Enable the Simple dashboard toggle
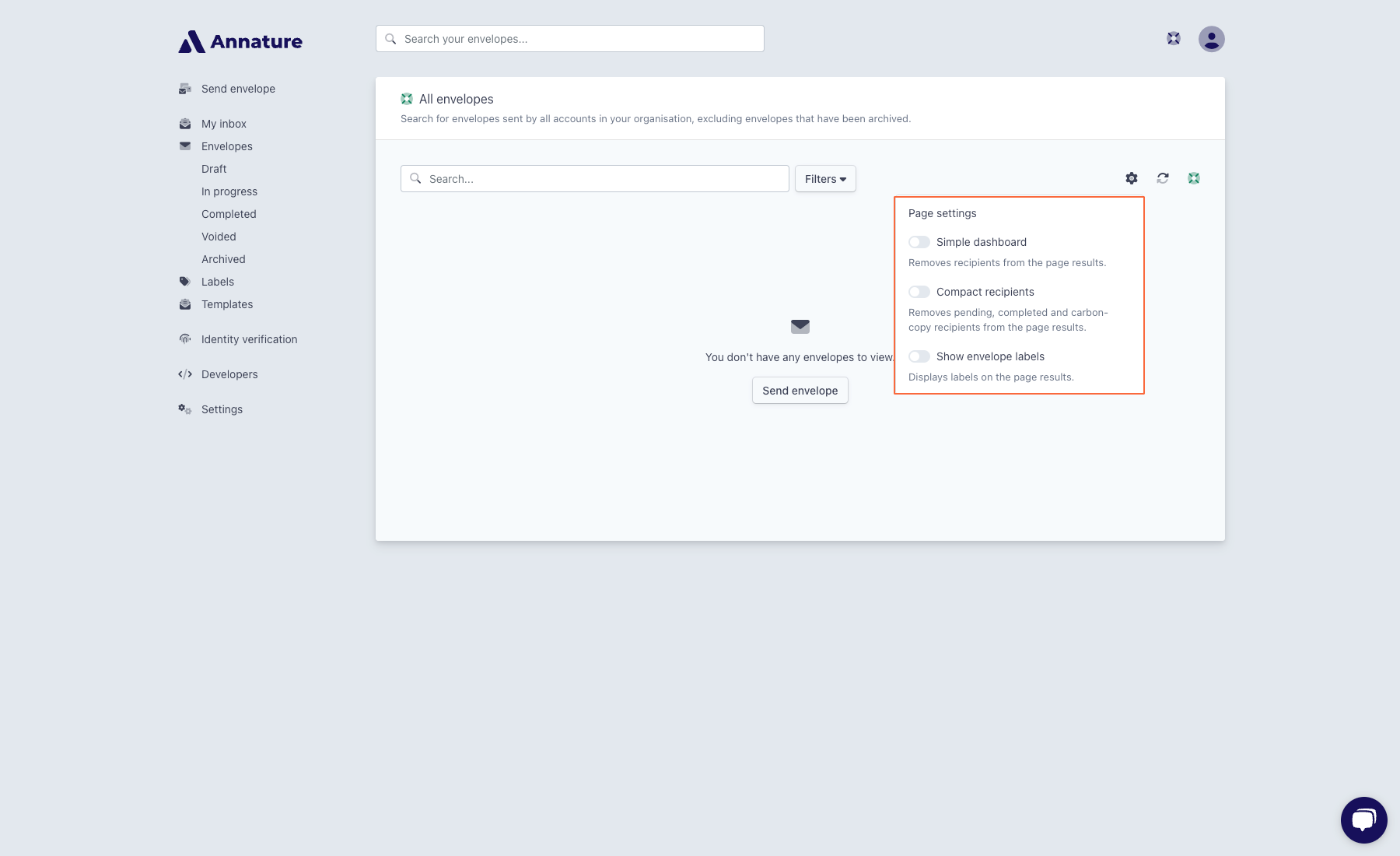The image size is (1400, 856). [919, 242]
